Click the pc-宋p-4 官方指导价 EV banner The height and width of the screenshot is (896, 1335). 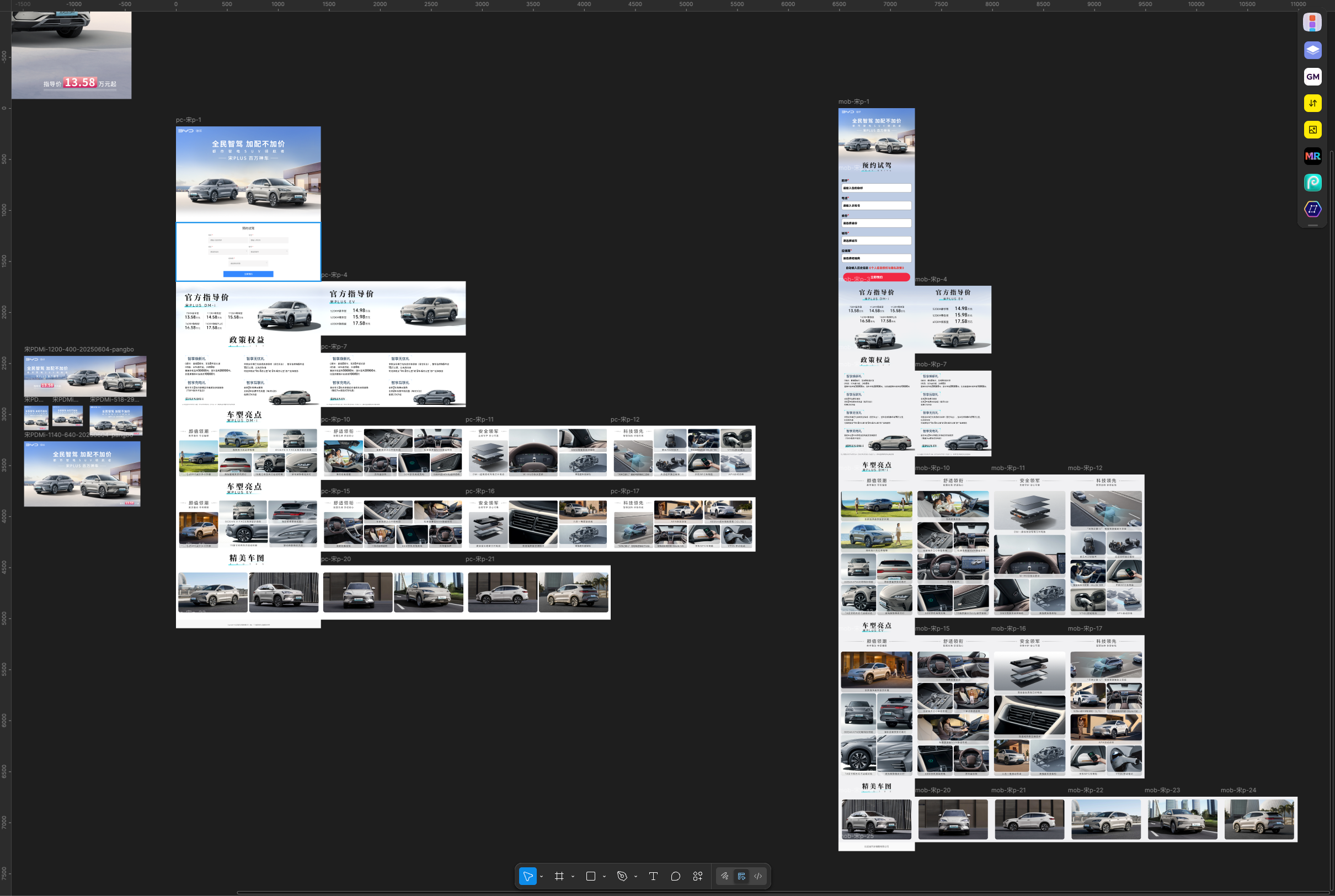pyautogui.click(x=393, y=308)
